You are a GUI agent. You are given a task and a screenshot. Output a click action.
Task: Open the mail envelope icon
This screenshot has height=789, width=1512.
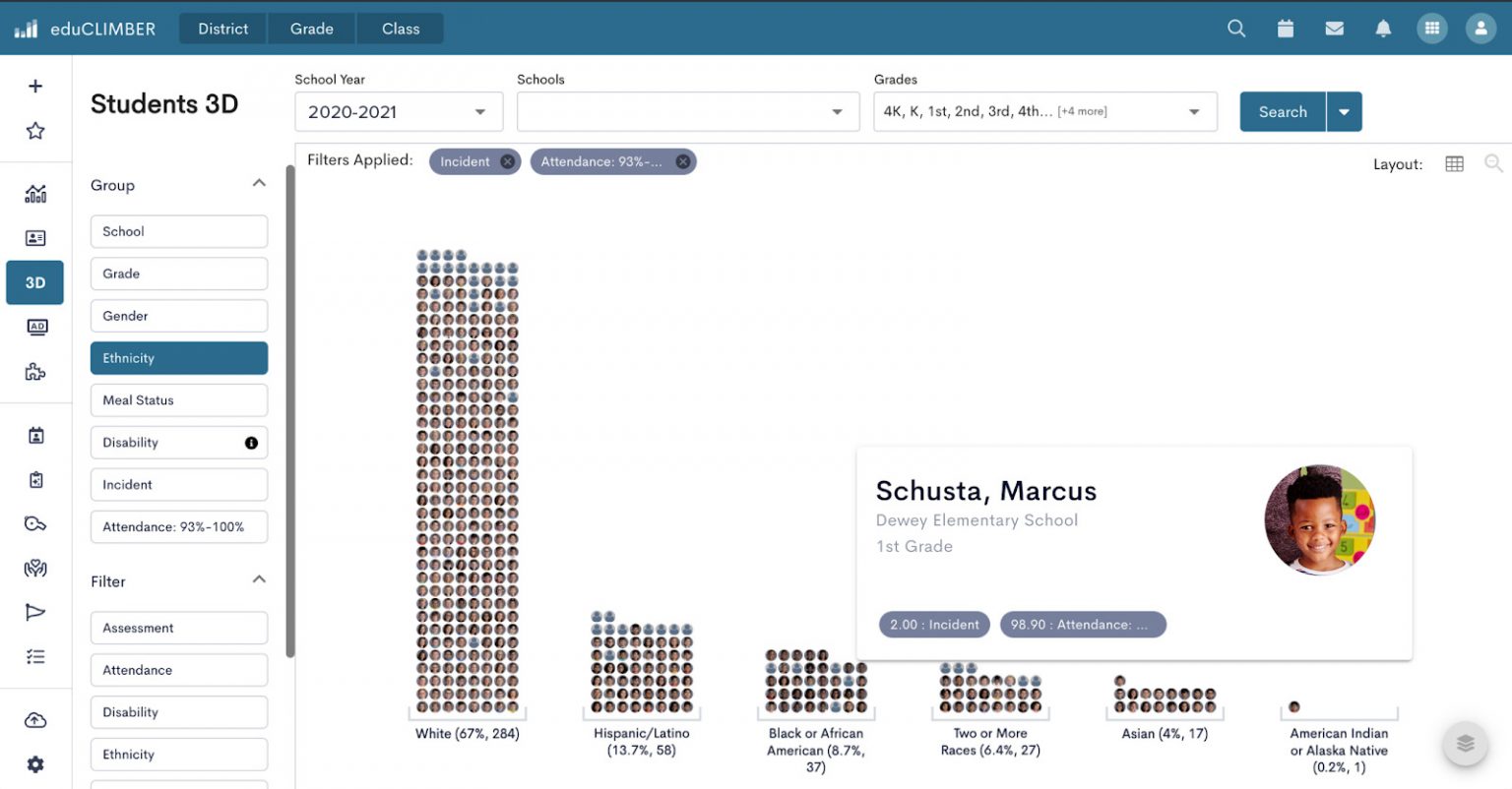click(1335, 29)
